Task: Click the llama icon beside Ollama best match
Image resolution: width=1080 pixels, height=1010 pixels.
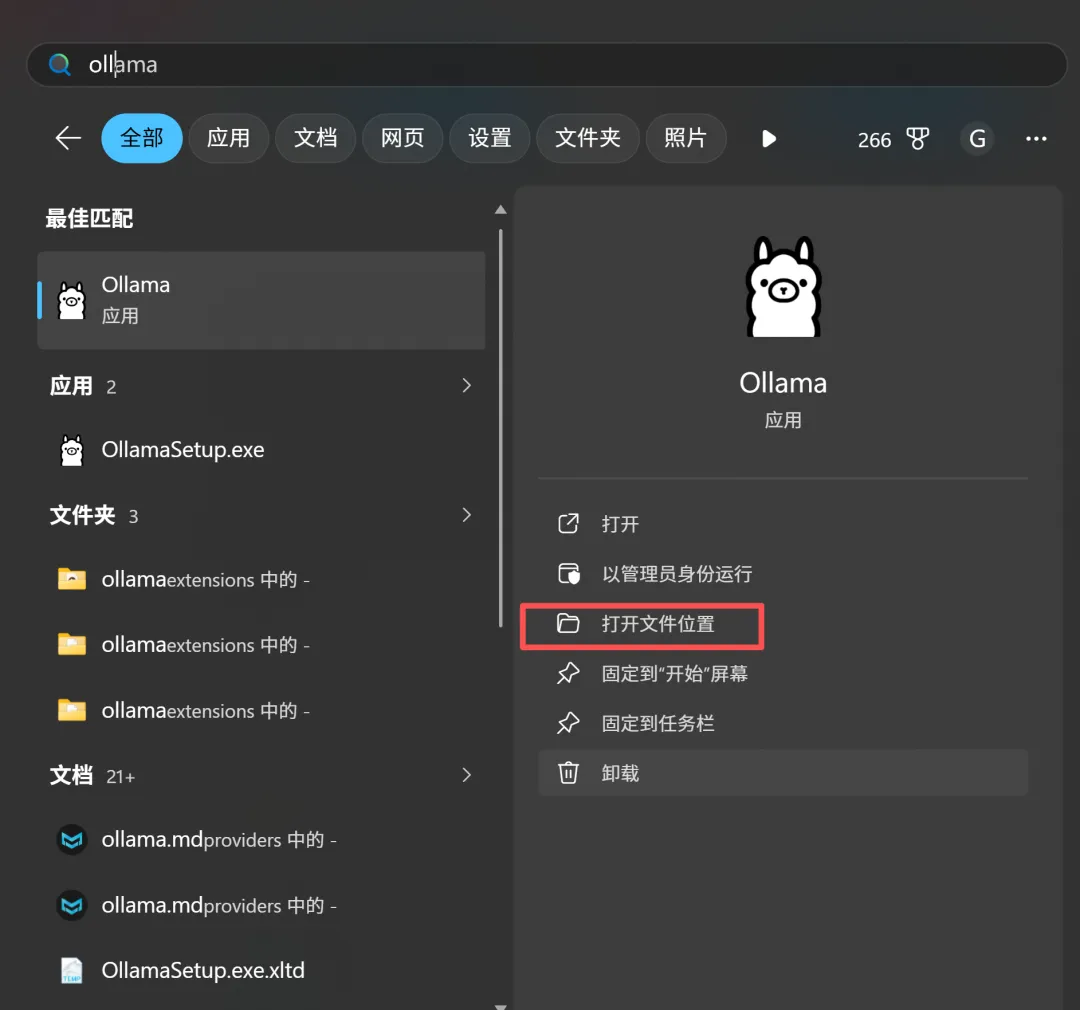Action: tap(72, 301)
